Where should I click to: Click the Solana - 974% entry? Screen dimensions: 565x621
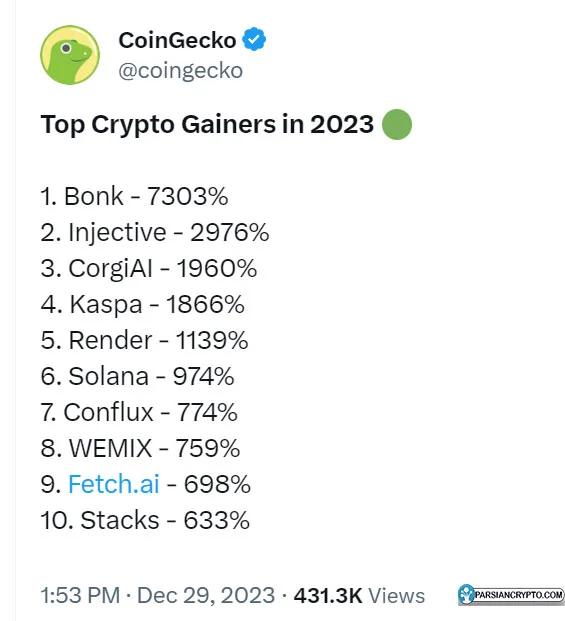point(137,376)
